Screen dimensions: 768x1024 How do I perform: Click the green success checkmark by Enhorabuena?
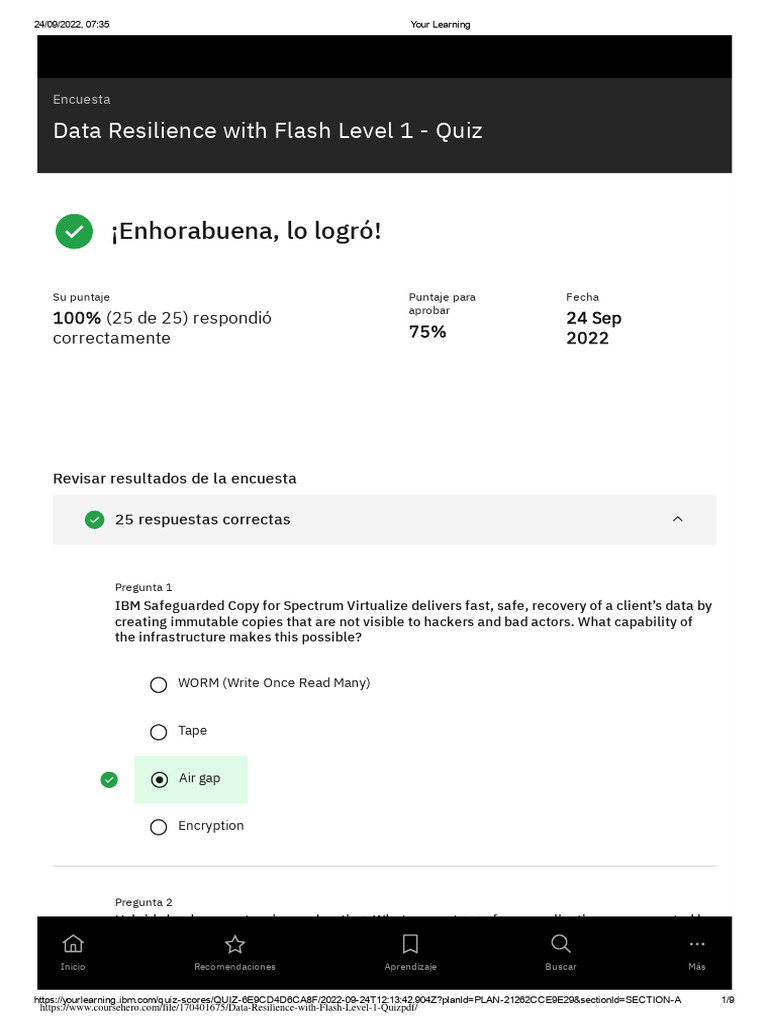[x=73, y=232]
